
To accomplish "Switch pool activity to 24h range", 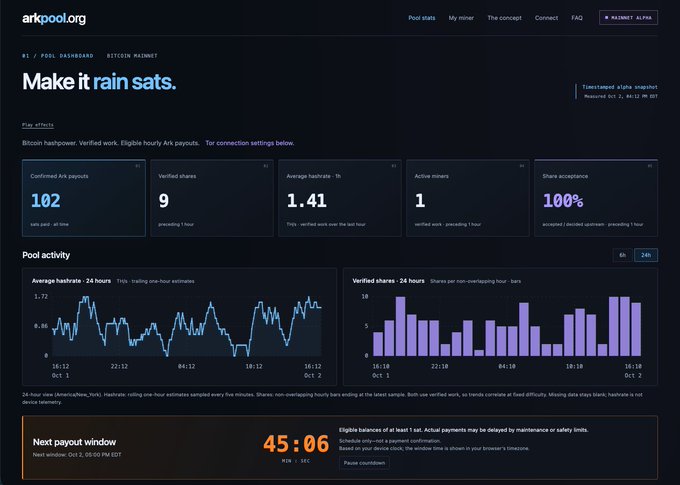I will point(646,255).
